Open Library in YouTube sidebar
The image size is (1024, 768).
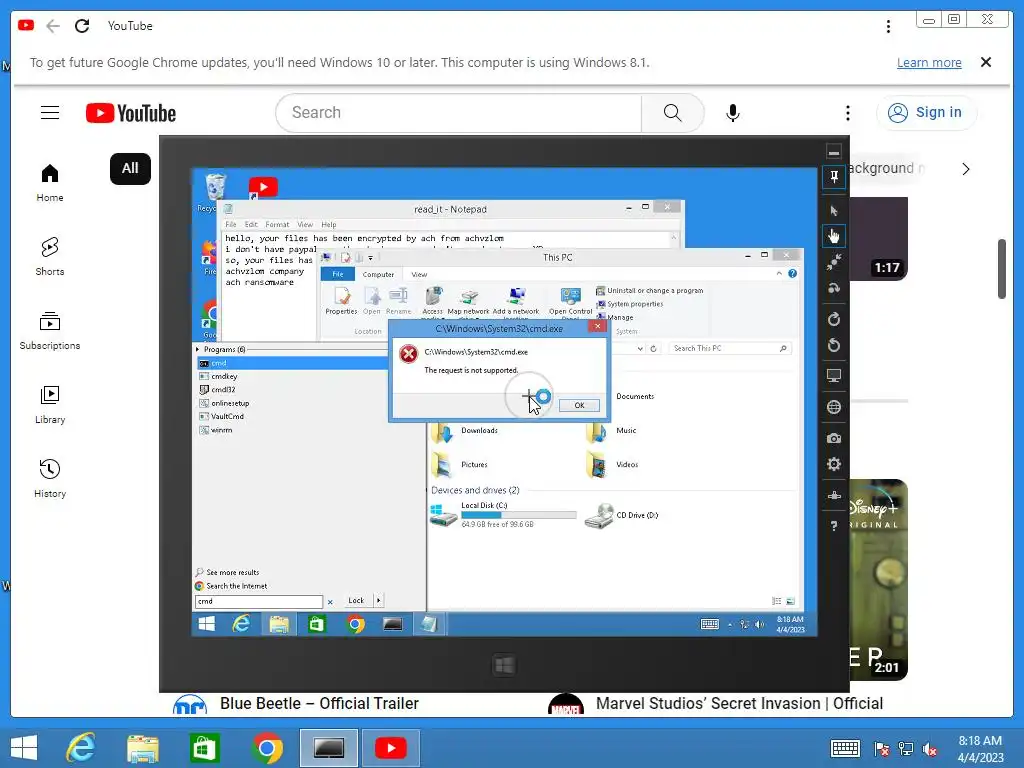[50, 405]
